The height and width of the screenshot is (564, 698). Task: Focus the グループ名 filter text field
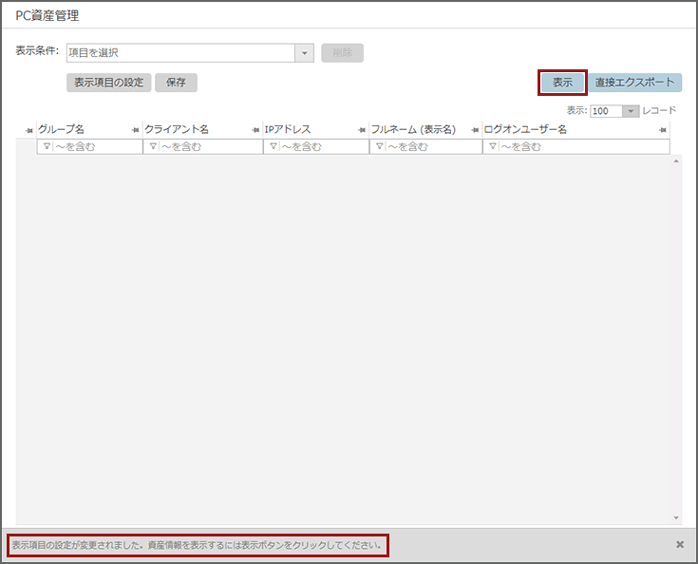(x=97, y=146)
